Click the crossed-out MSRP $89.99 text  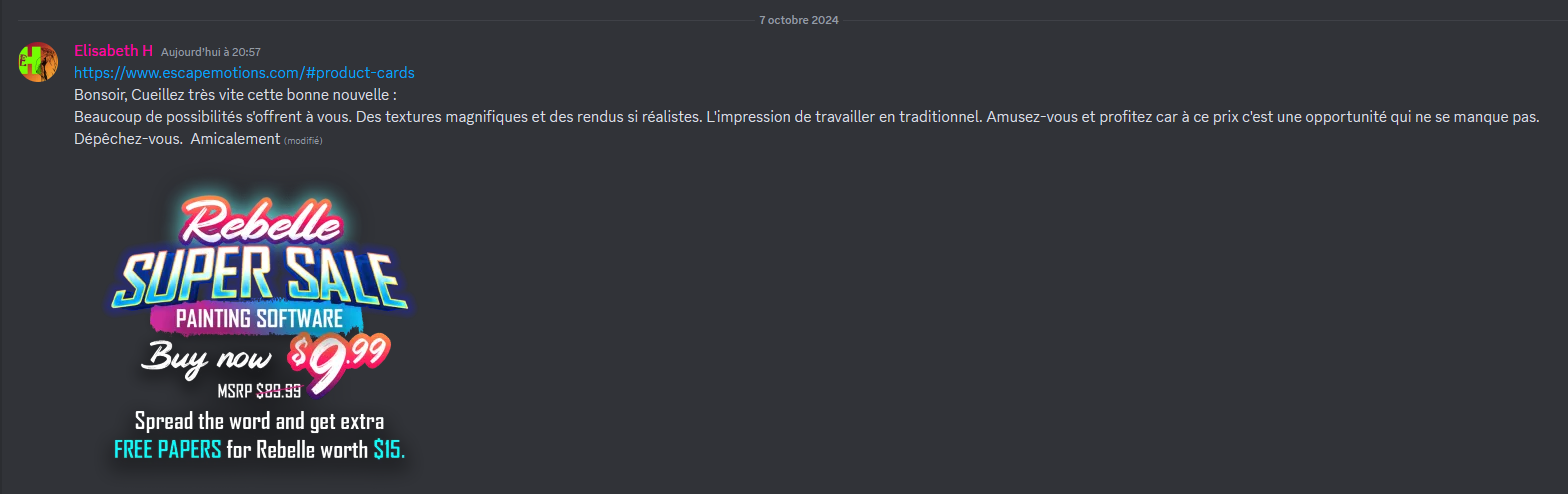tap(259, 391)
